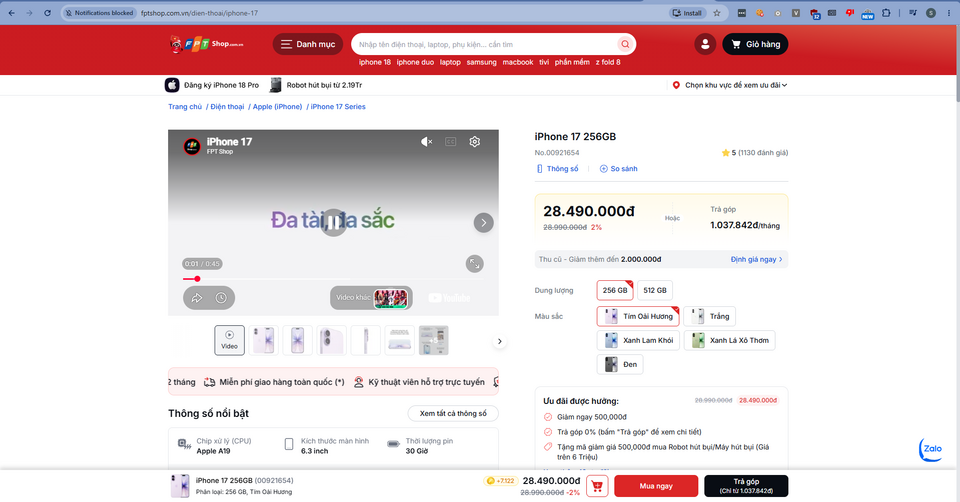Select the 'z fold 8' search suggestion

point(608,62)
